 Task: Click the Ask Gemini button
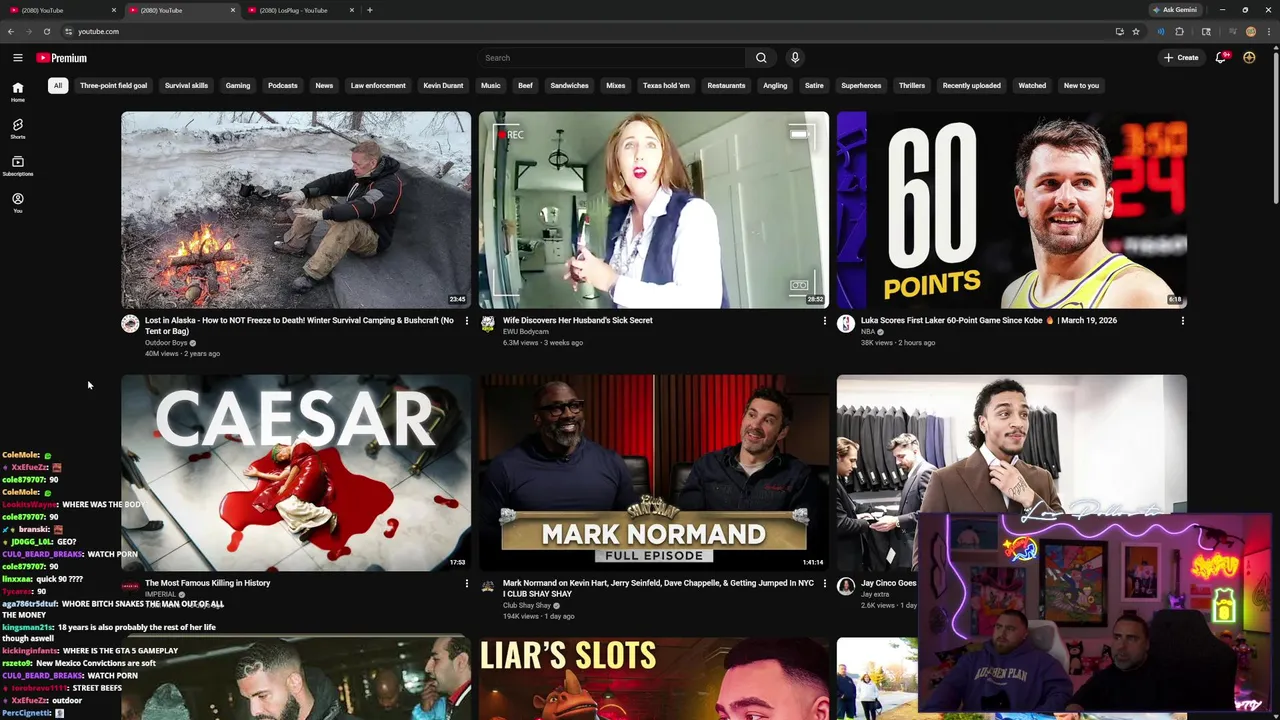tap(1175, 10)
